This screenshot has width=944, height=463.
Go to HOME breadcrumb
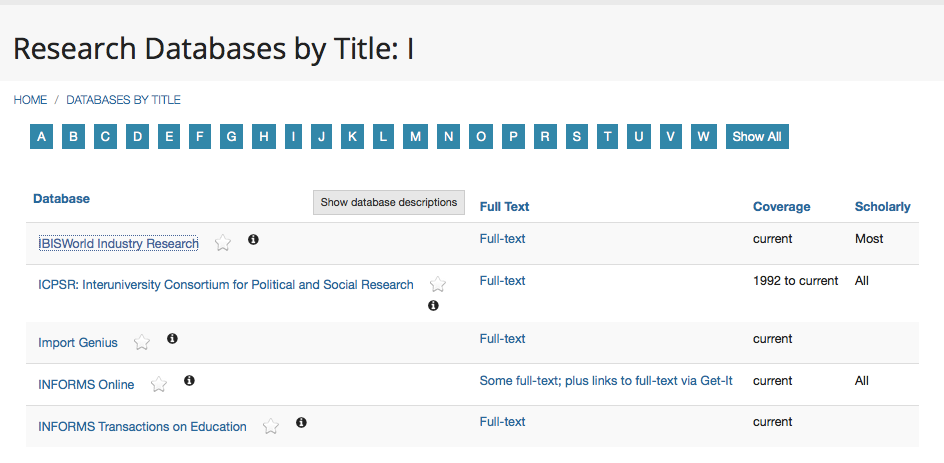[x=30, y=100]
